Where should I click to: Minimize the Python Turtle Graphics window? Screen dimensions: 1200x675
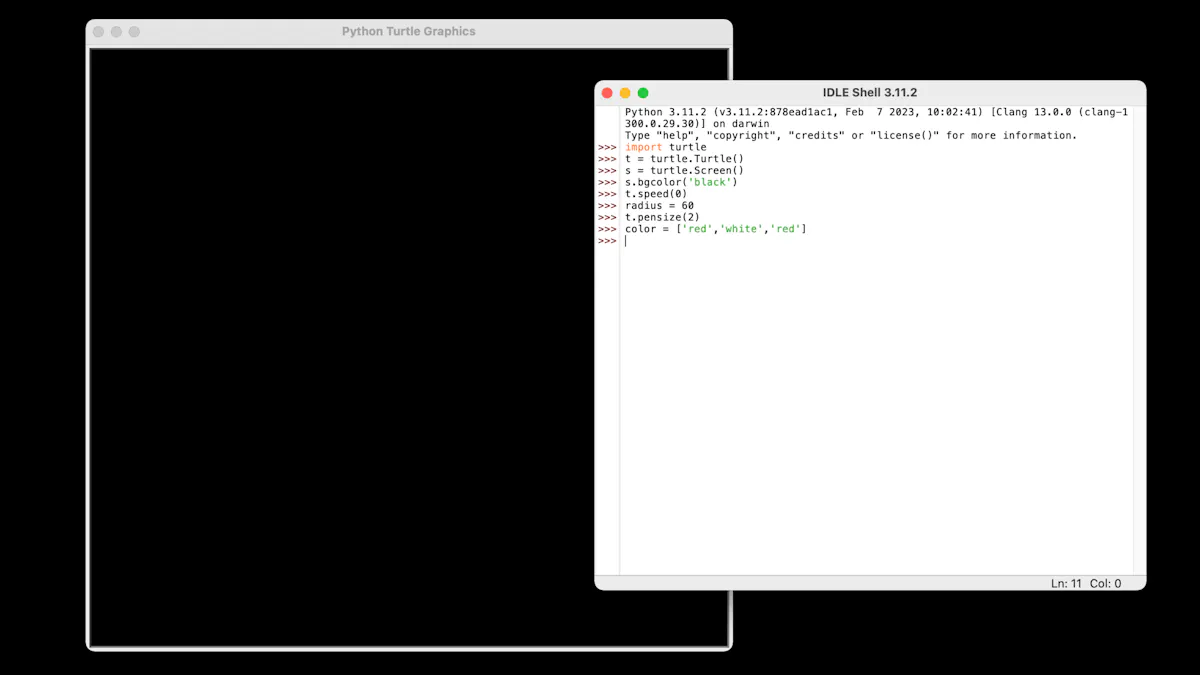[x=116, y=32]
